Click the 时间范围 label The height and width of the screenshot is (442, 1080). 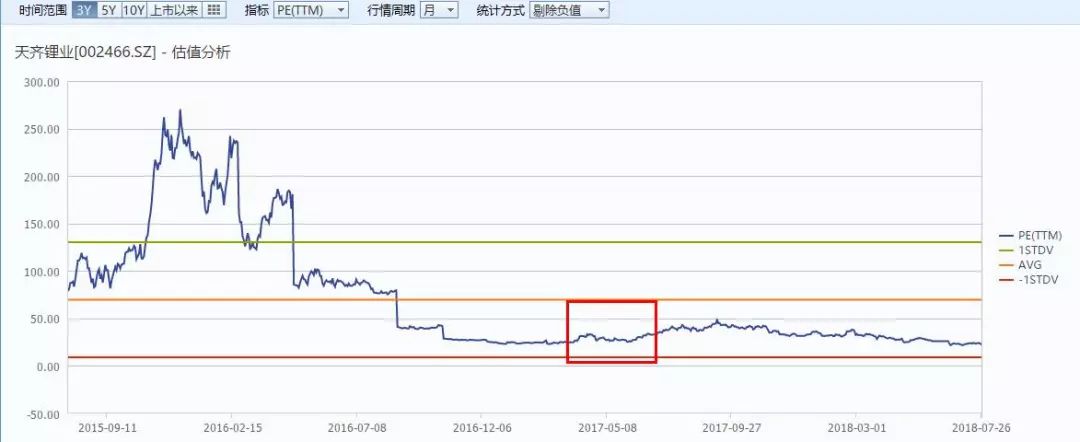(43, 10)
